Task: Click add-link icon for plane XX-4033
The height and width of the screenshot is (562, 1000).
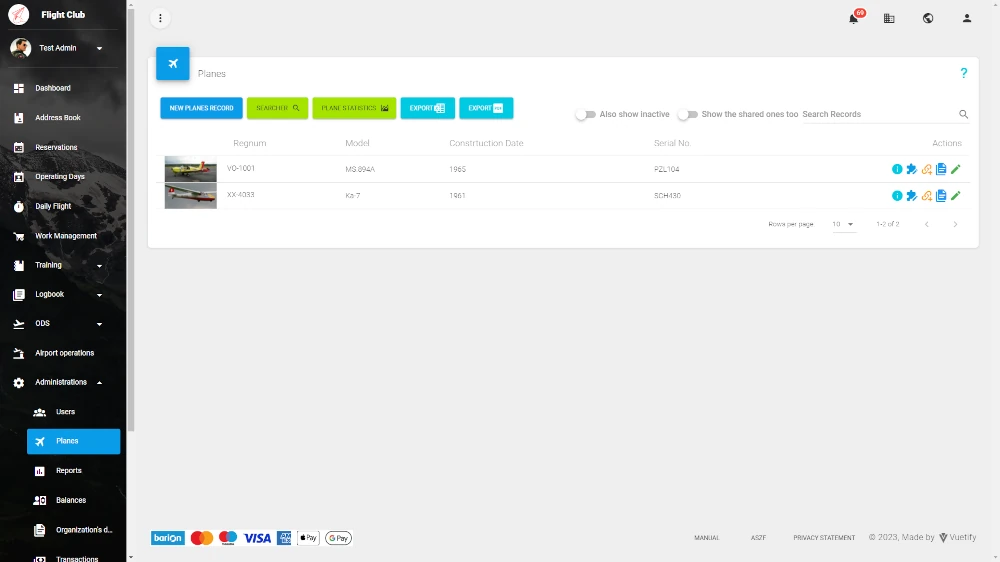Action: click(x=927, y=196)
